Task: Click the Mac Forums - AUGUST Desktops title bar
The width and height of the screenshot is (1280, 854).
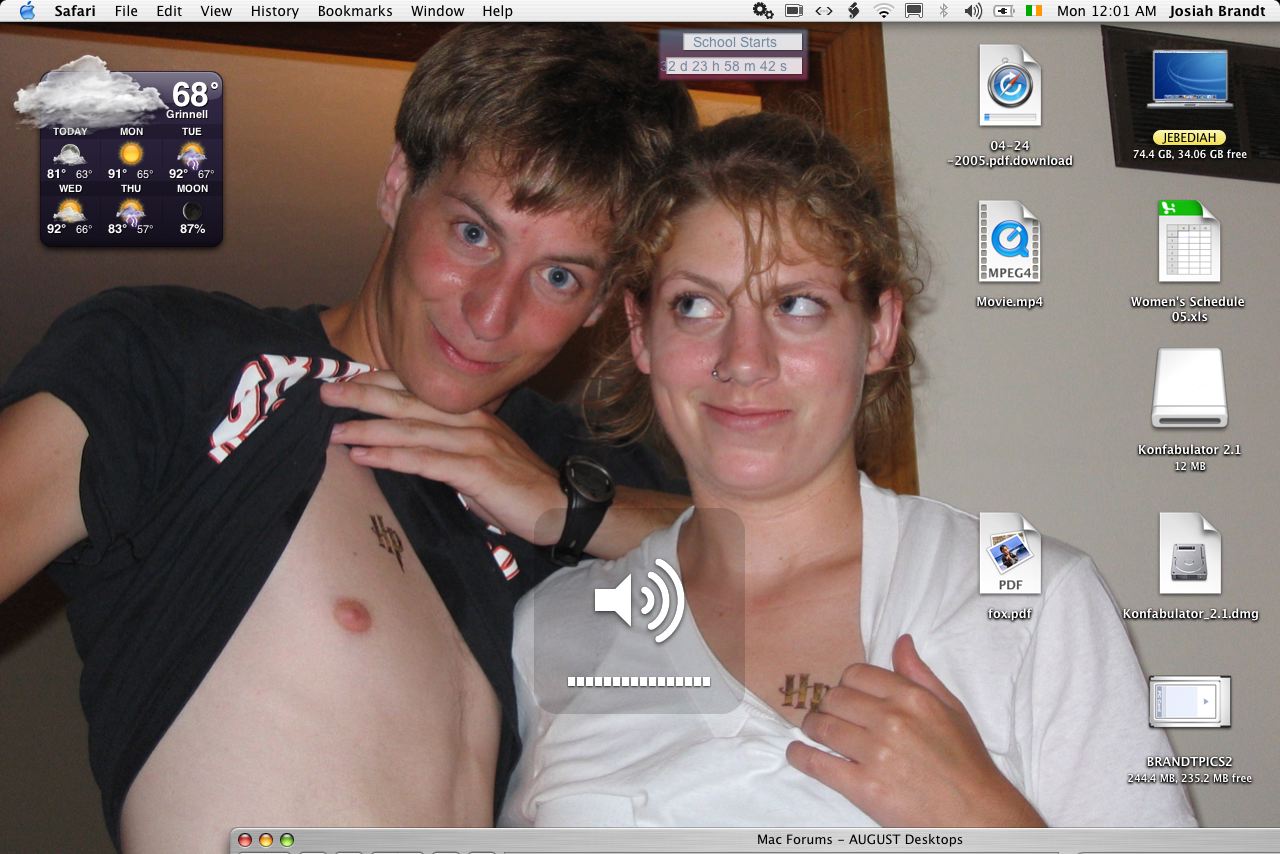Action: click(755, 840)
